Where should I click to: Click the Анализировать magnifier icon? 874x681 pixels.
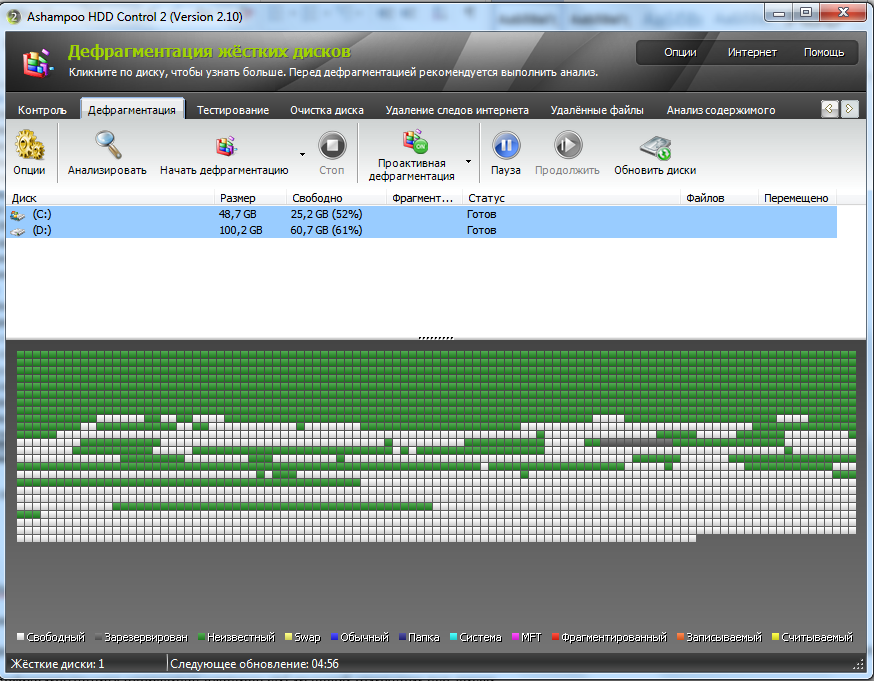pyautogui.click(x=108, y=145)
